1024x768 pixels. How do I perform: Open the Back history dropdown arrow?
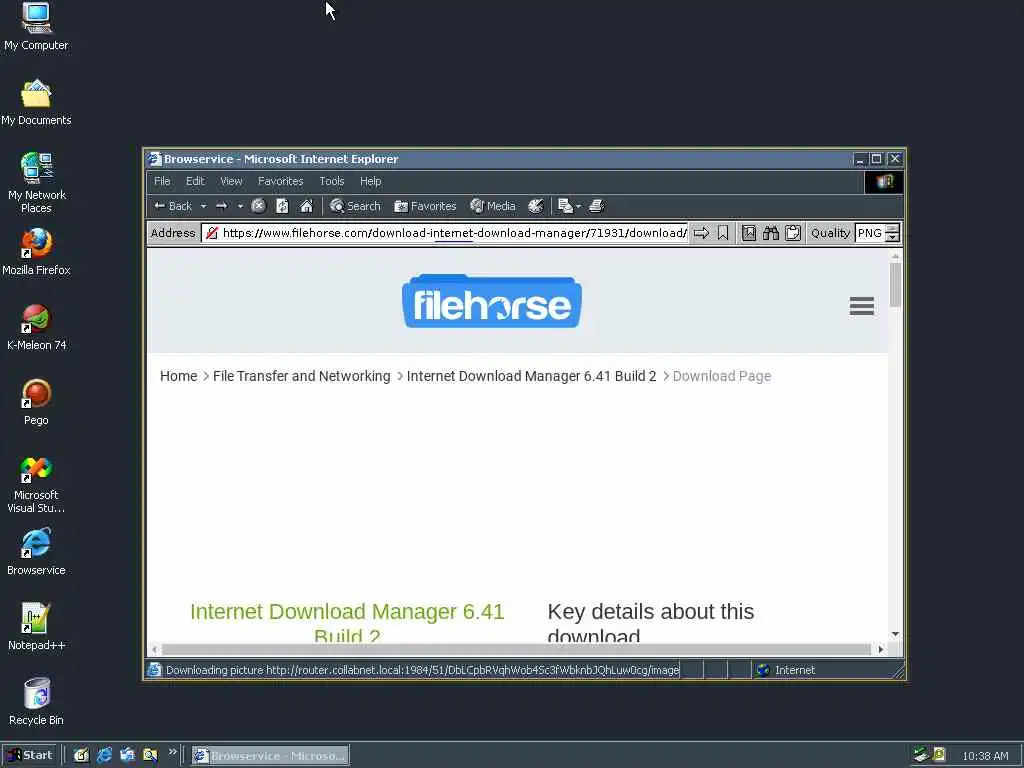pyautogui.click(x=203, y=206)
